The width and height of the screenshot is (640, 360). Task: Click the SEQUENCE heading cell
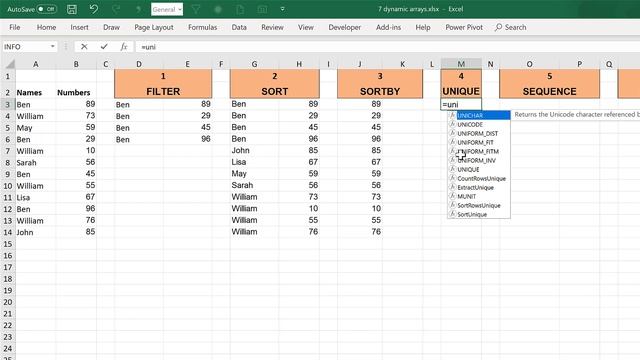point(549,91)
